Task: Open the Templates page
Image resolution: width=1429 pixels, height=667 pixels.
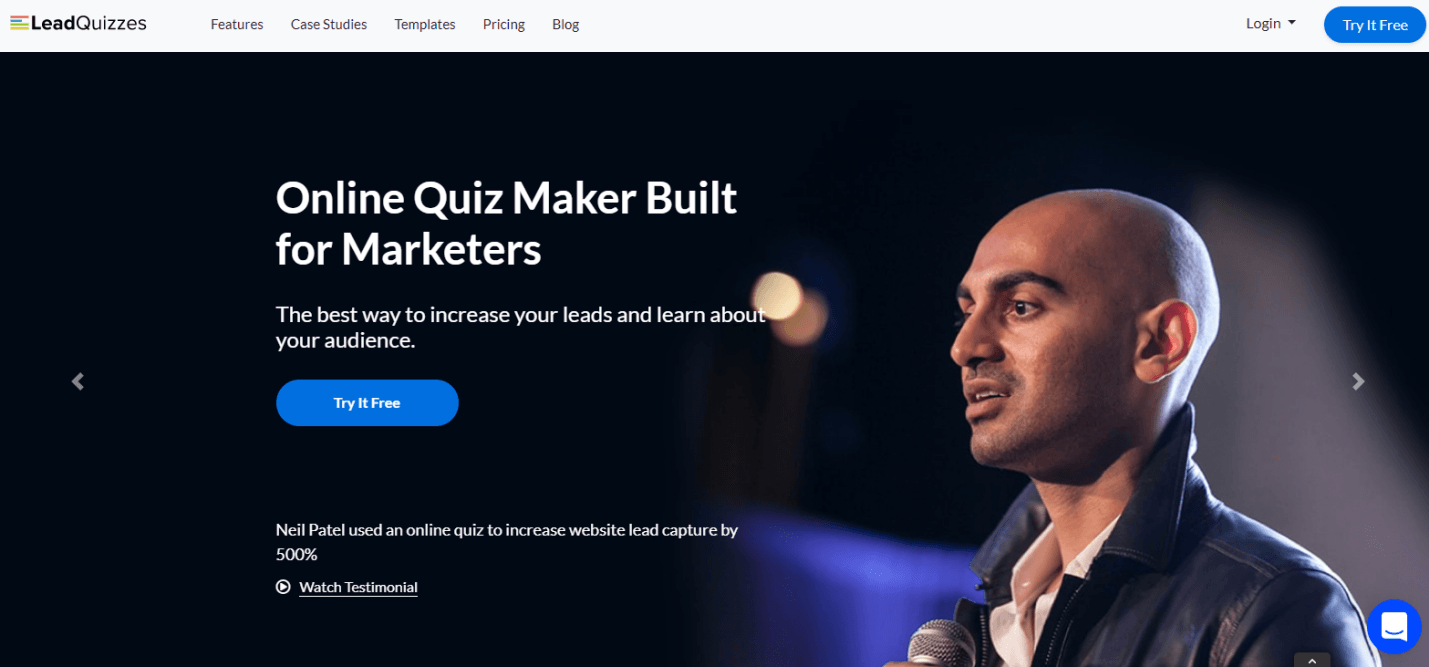Action: pyautogui.click(x=425, y=24)
